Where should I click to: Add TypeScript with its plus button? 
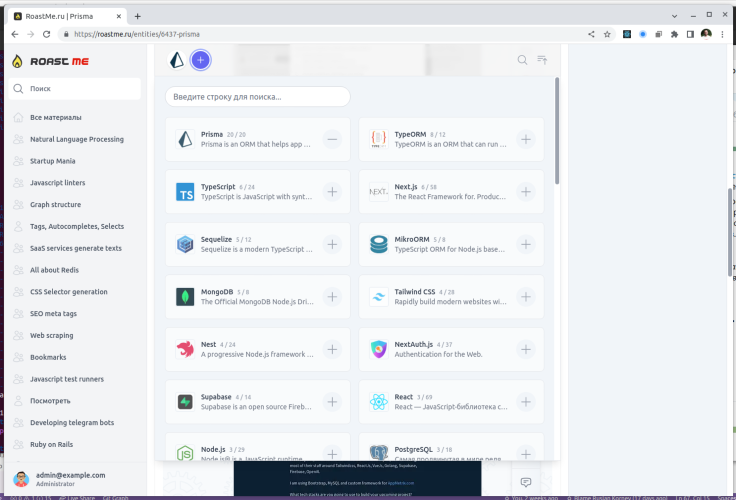pyautogui.click(x=332, y=192)
